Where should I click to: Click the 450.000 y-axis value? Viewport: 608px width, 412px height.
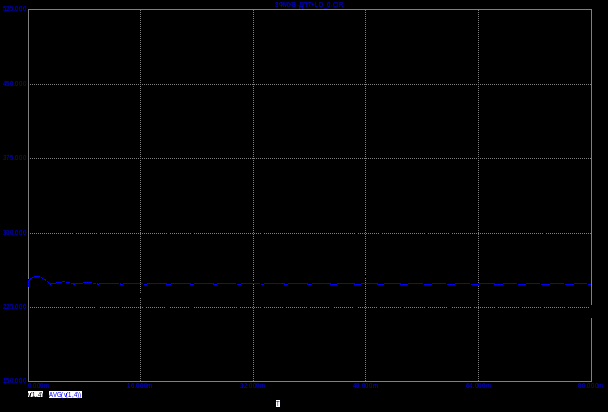tap(15, 84)
